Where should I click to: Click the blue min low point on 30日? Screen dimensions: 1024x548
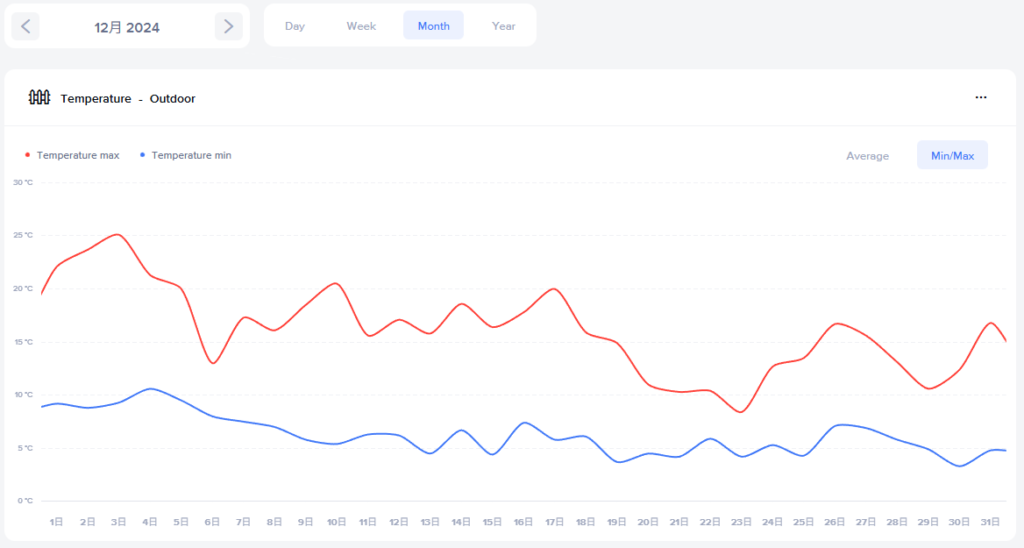tap(960, 466)
